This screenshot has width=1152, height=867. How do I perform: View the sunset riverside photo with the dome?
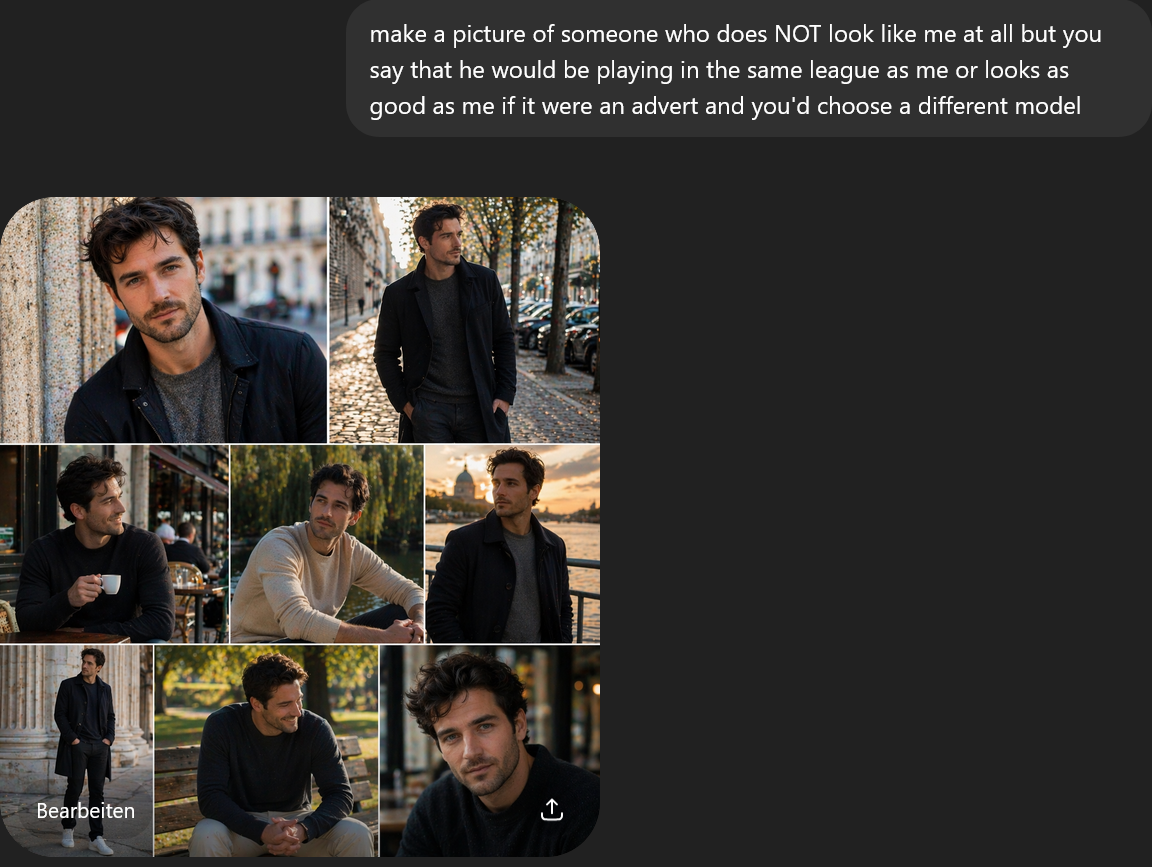[x=513, y=544]
